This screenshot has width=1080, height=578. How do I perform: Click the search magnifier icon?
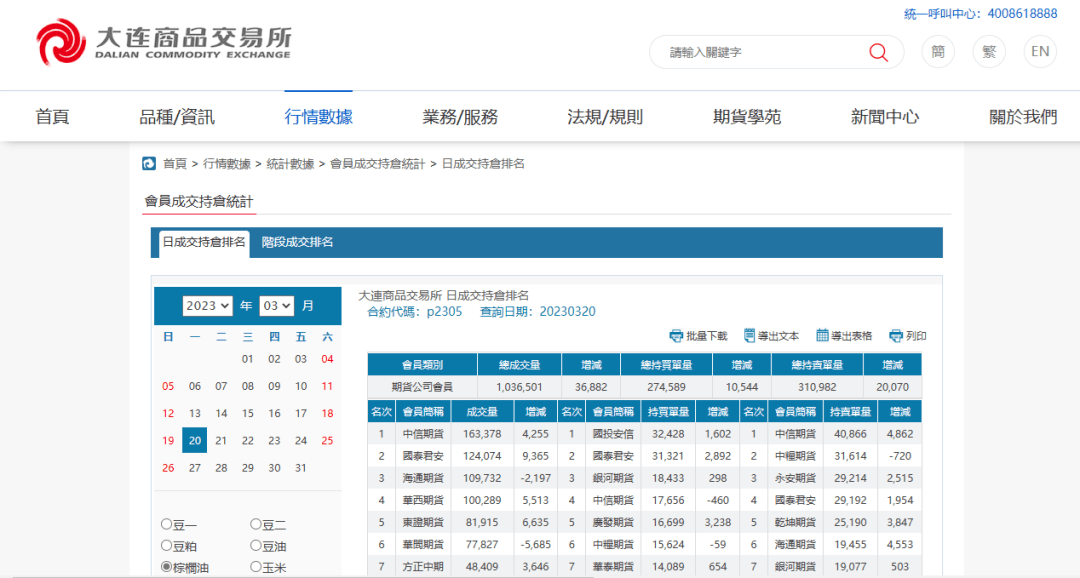[878, 53]
